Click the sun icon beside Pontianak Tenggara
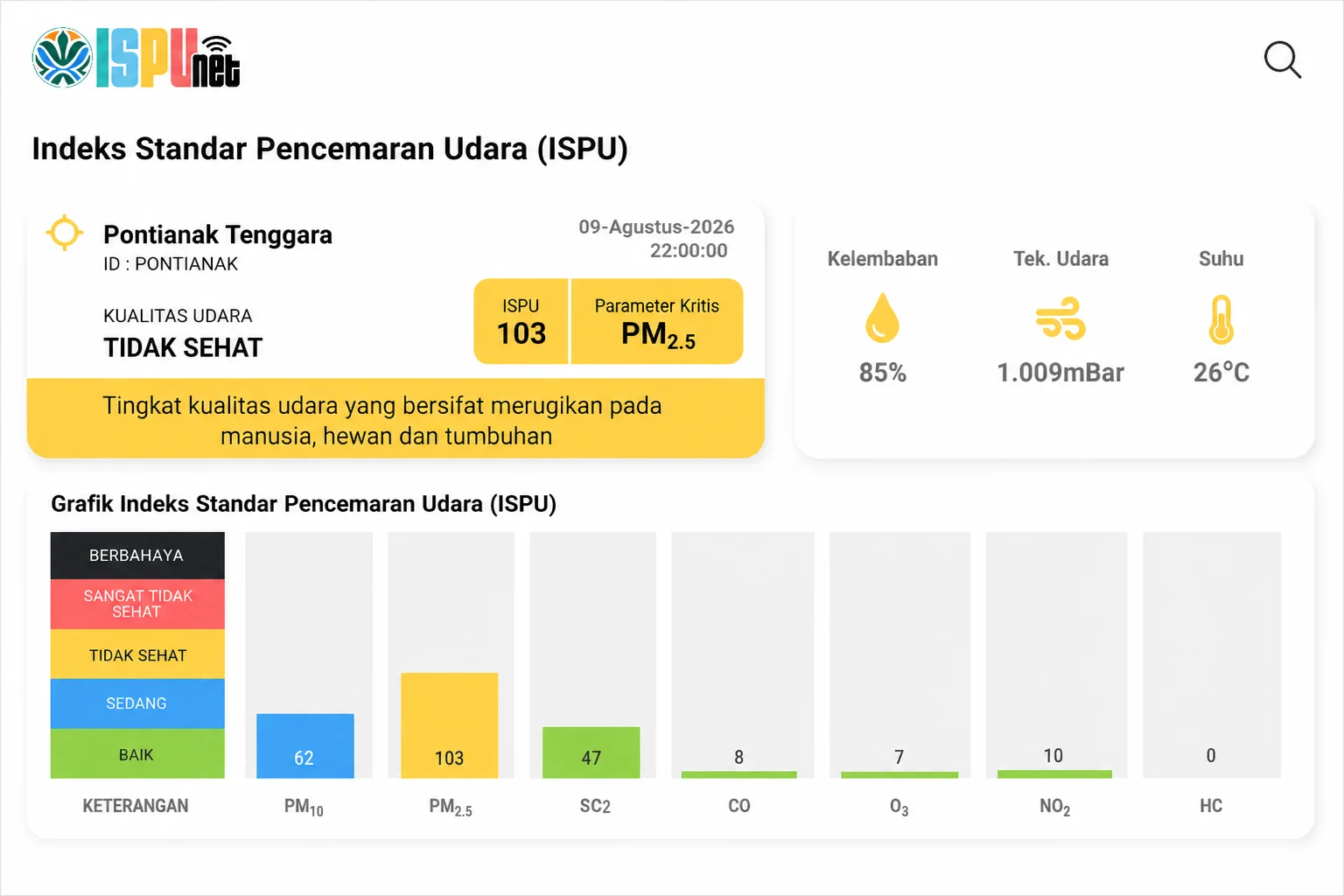The image size is (1344, 896). [65, 233]
